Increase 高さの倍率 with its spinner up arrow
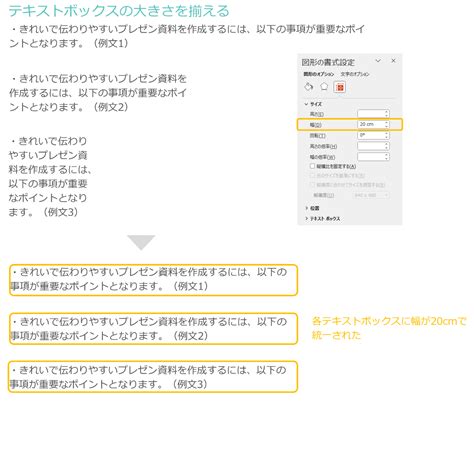 click(x=387, y=144)
